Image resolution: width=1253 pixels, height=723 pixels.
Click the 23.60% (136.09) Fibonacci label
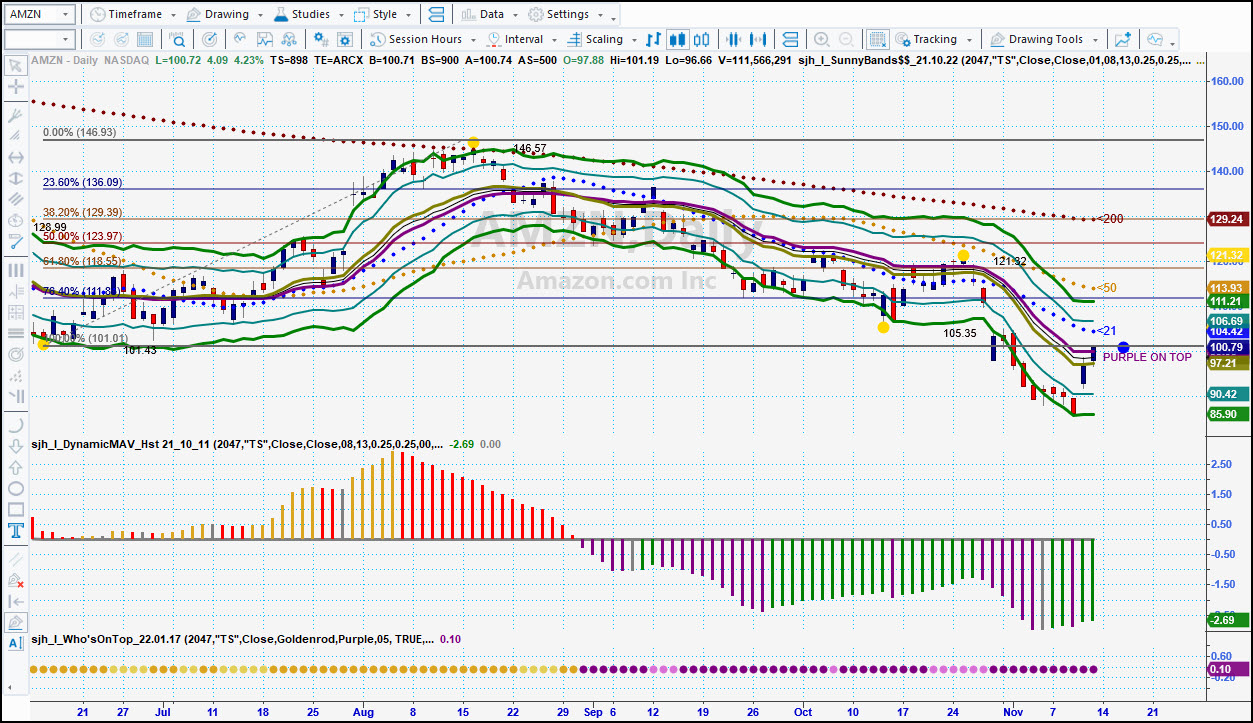pyautogui.click(x=82, y=182)
